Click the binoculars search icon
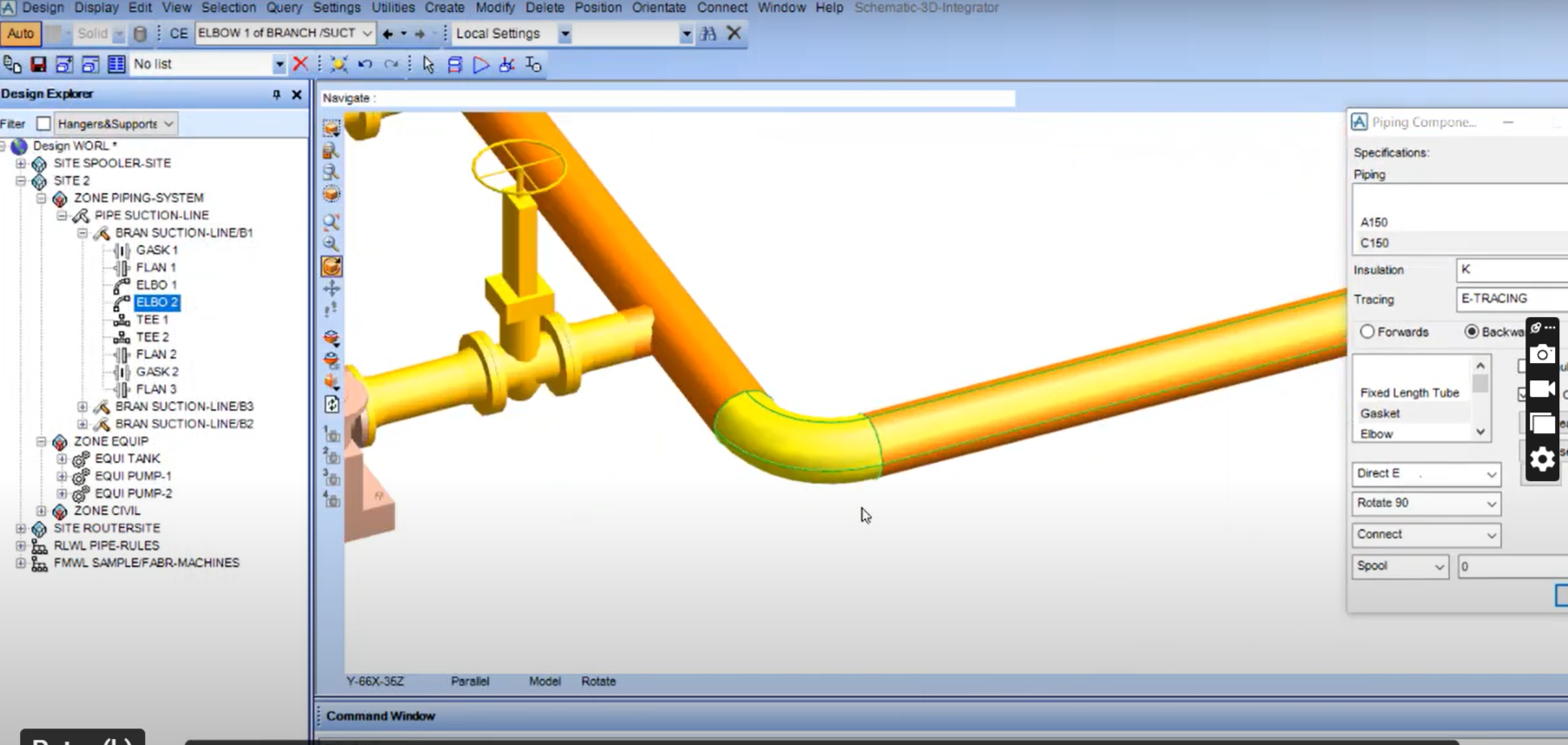Viewport: 1568px width, 745px height. [x=708, y=34]
